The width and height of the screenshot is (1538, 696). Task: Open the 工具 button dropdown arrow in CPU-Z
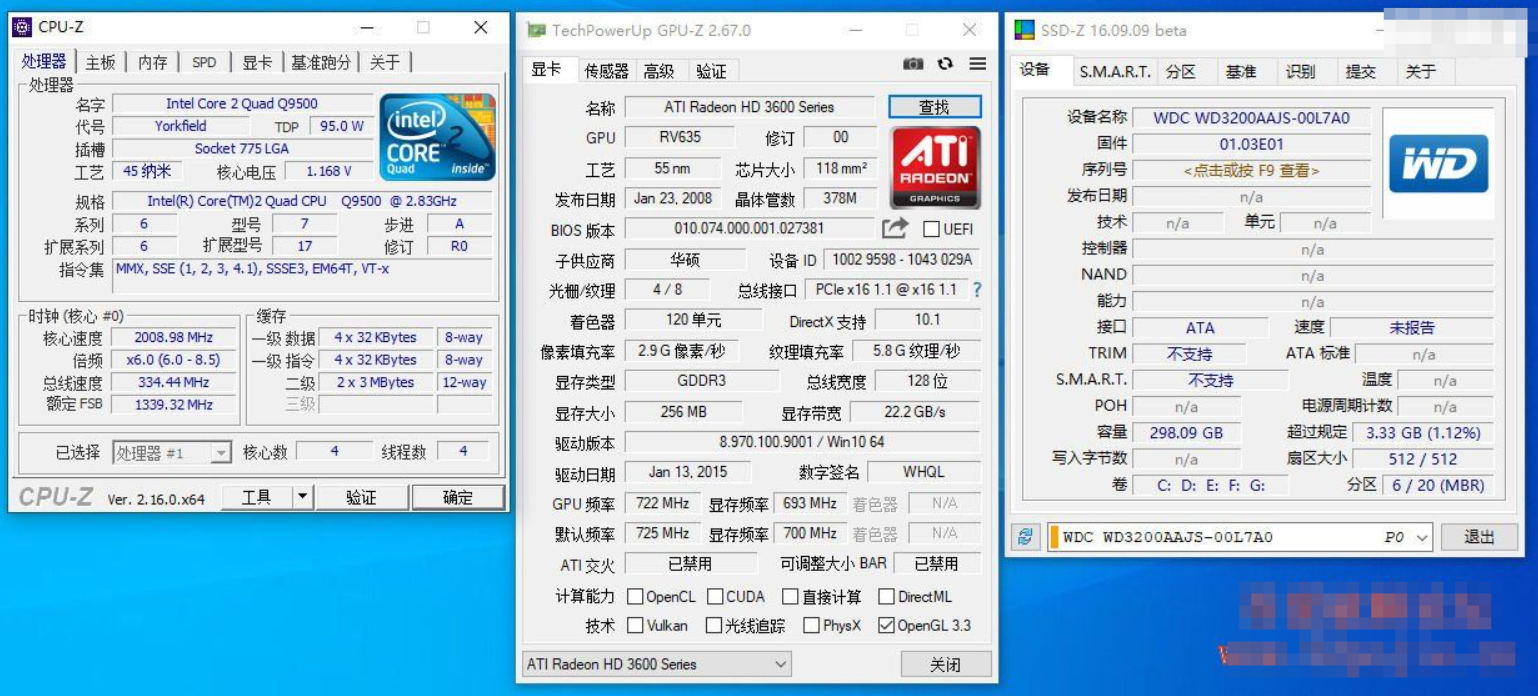click(303, 497)
